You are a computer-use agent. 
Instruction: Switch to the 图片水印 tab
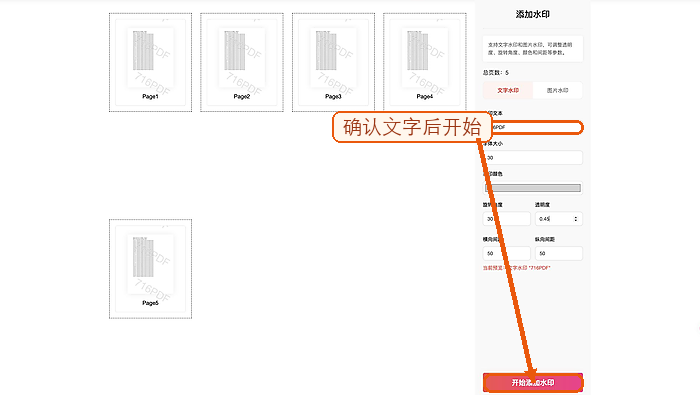558,90
